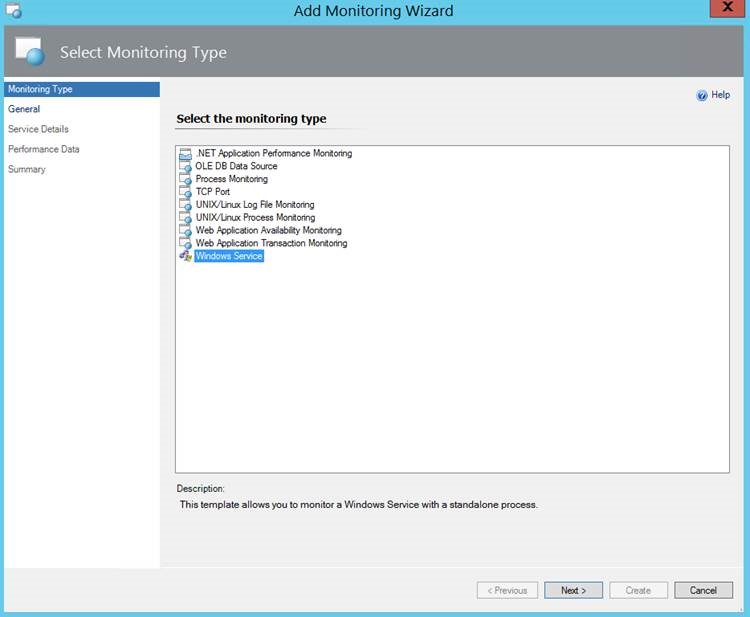Click the TCP Port template icon
The width and height of the screenshot is (750, 617).
pos(185,192)
